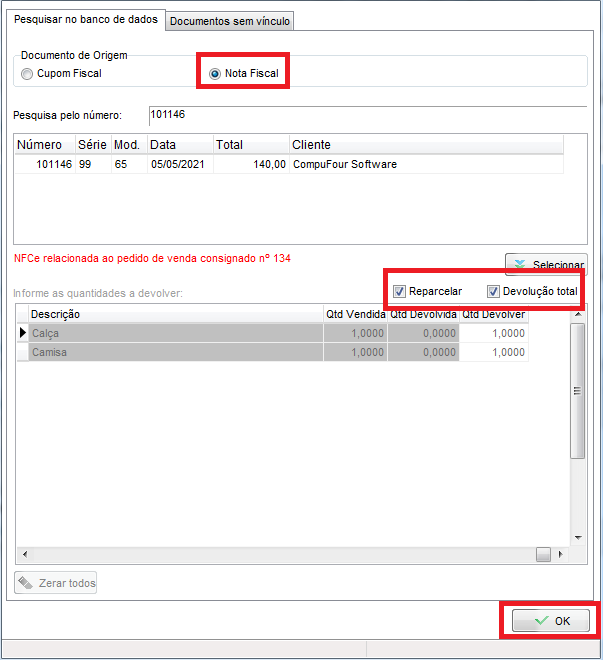Click Qtd Devolver cell for Calça

tap(494, 333)
